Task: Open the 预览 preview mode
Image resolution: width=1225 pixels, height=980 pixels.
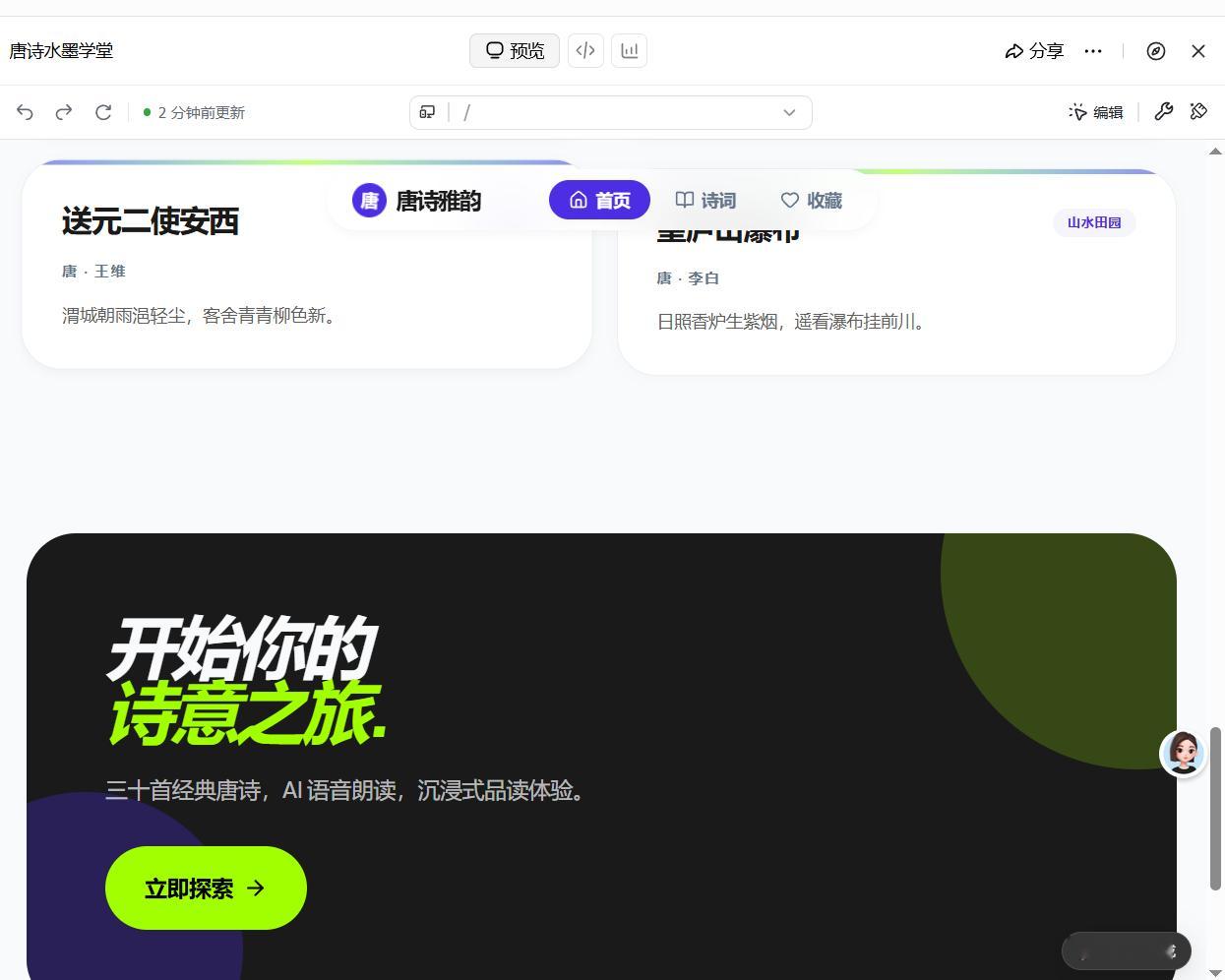Action: [x=515, y=50]
